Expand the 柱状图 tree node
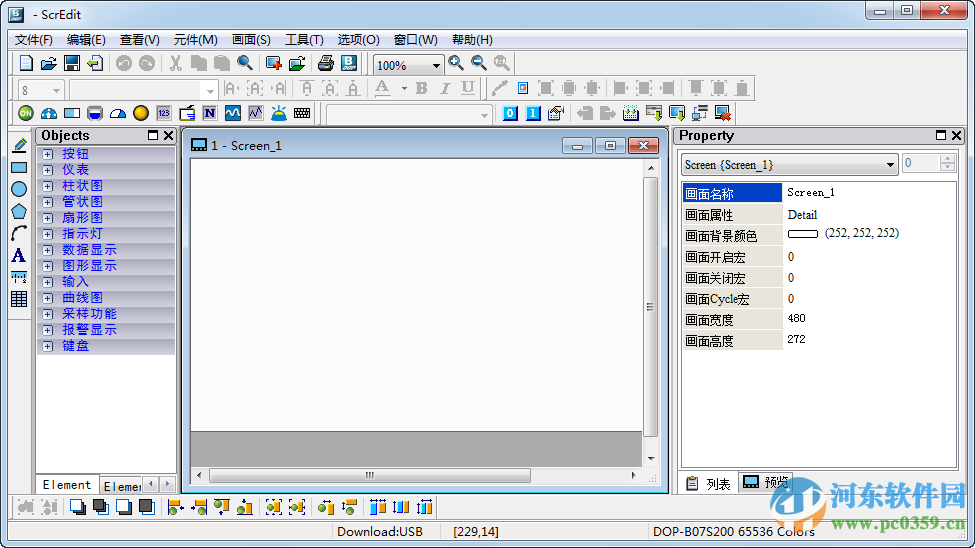 (x=48, y=186)
